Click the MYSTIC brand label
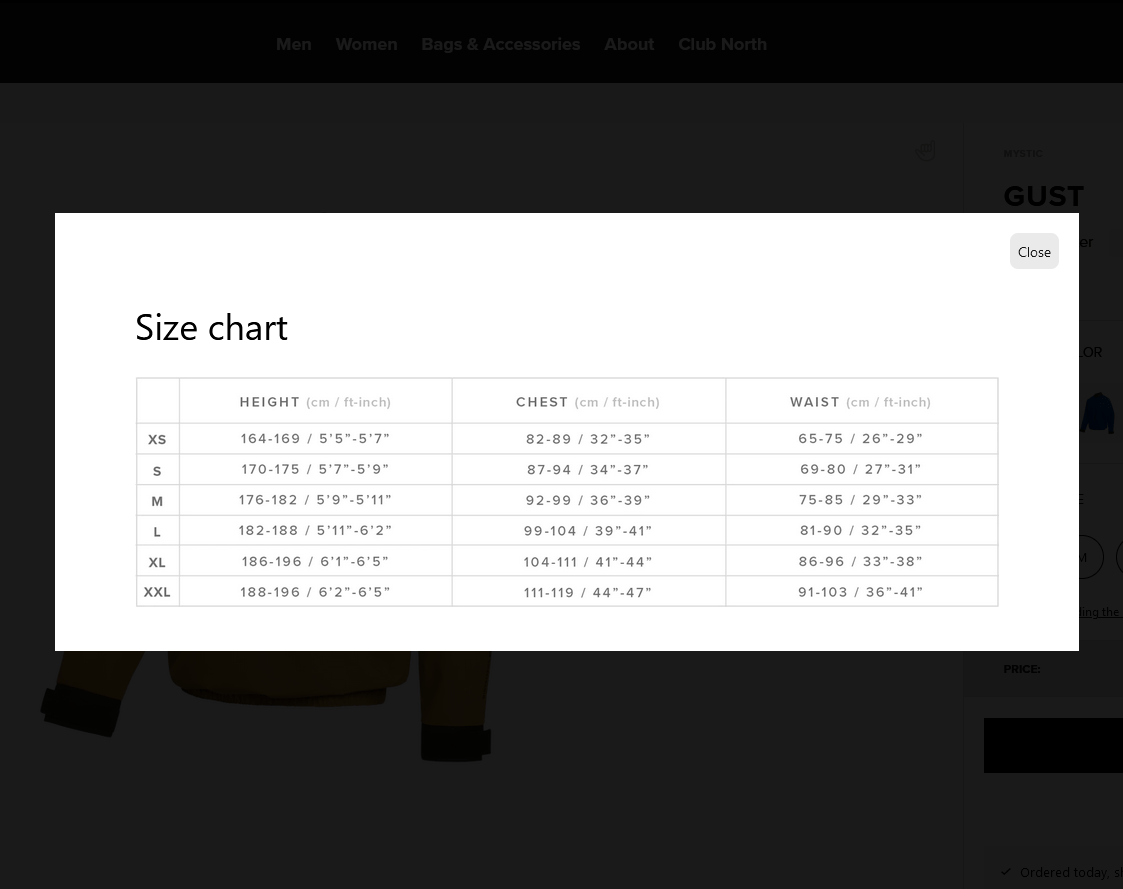Viewport: 1123px width, 889px height. tap(1023, 154)
